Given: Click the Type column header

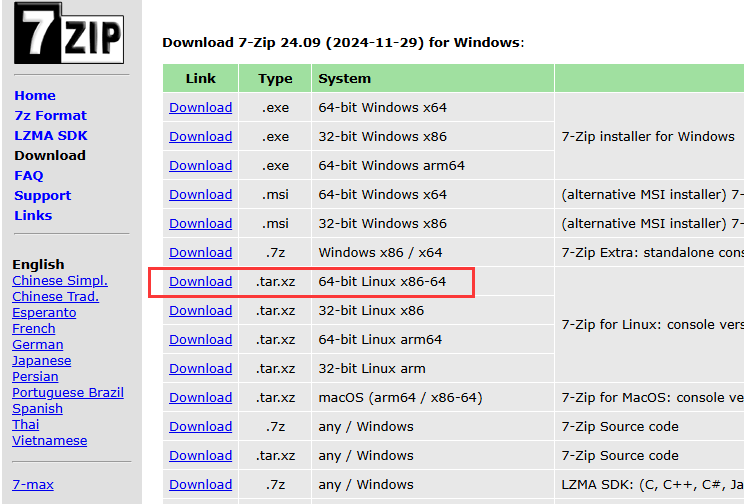Looking at the screenshot, I should 275,78.
